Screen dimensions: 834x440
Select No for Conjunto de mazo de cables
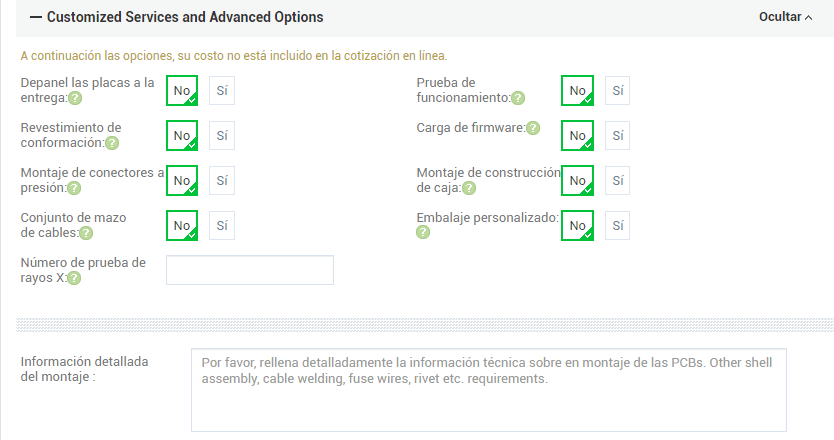(x=182, y=225)
